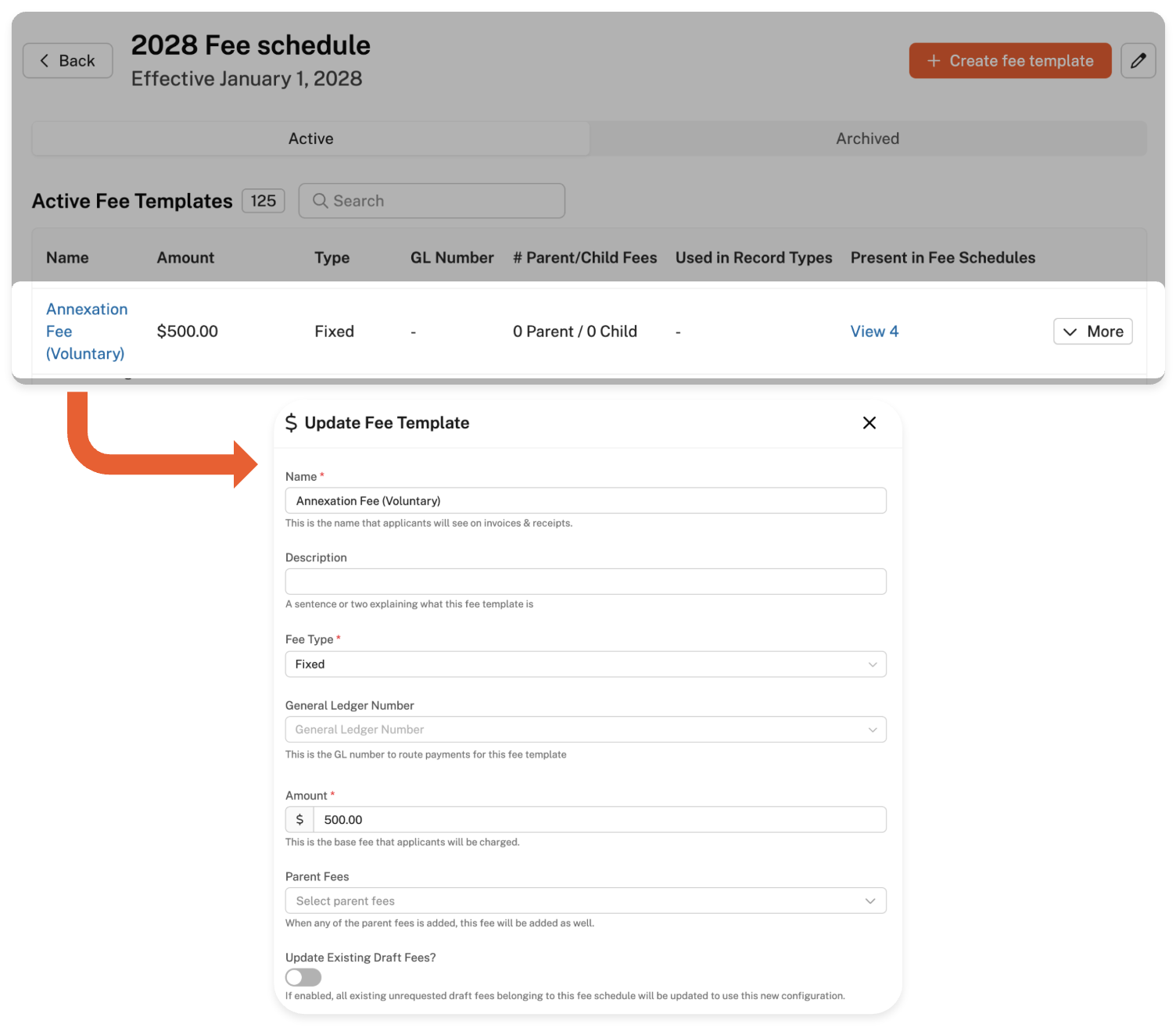Click dollar icon beside Update Fee Template title
The height and width of the screenshot is (1035, 1176).
point(292,423)
